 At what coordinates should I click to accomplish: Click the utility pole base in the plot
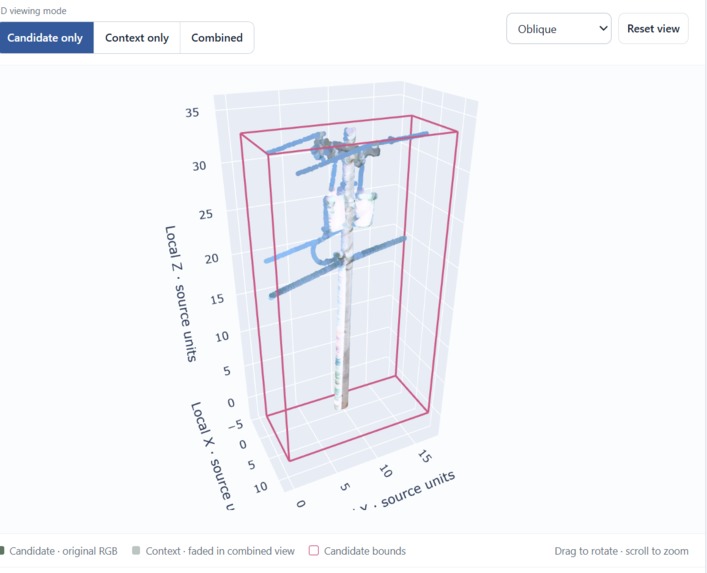pos(342,399)
